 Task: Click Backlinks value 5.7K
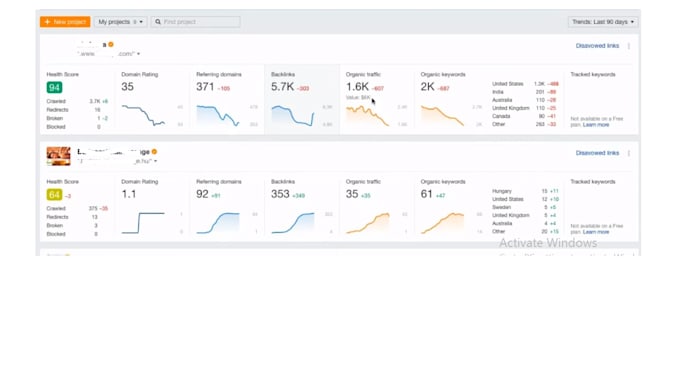point(282,87)
